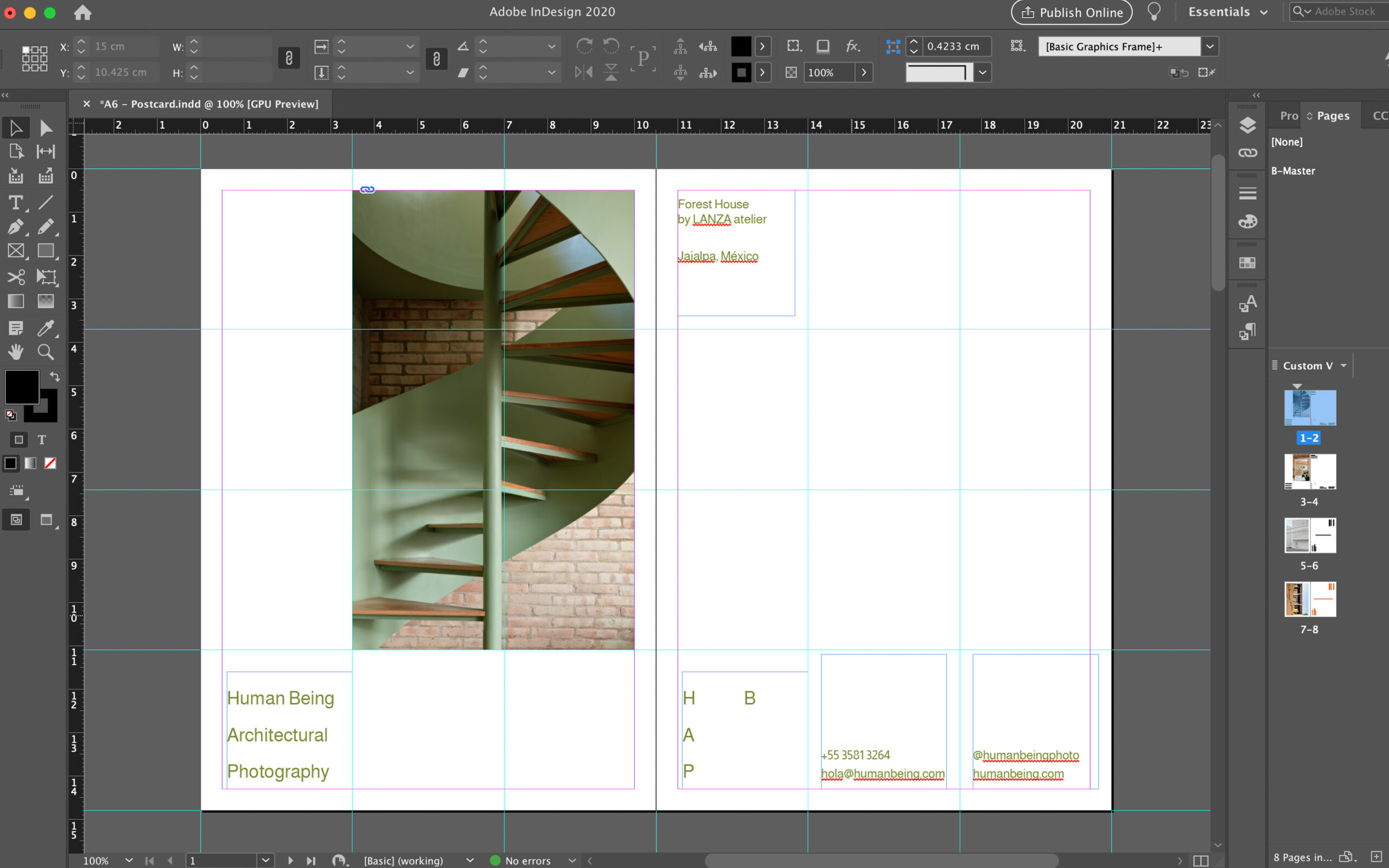Image resolution: width=1389 pixels, height=868 pixels.
Task: Click the home icon in title bar
Action: point(82,12)
